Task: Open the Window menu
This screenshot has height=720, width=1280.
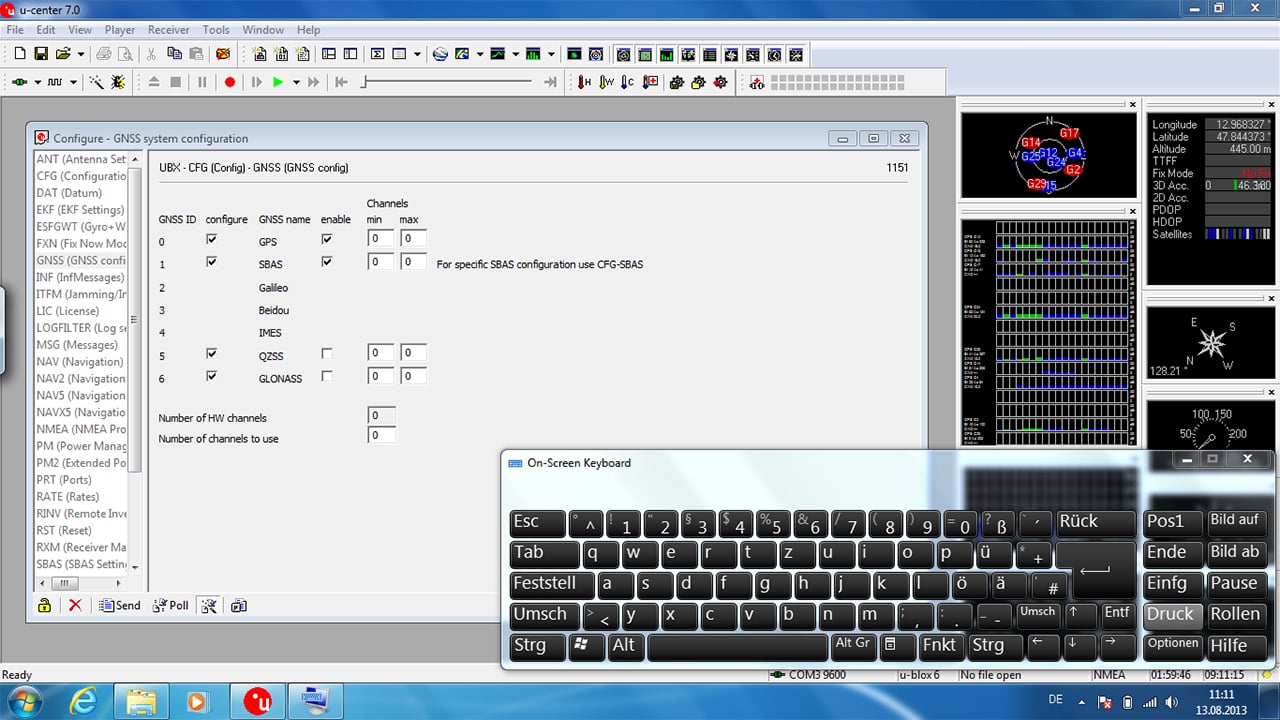Action: pos(263,30)
